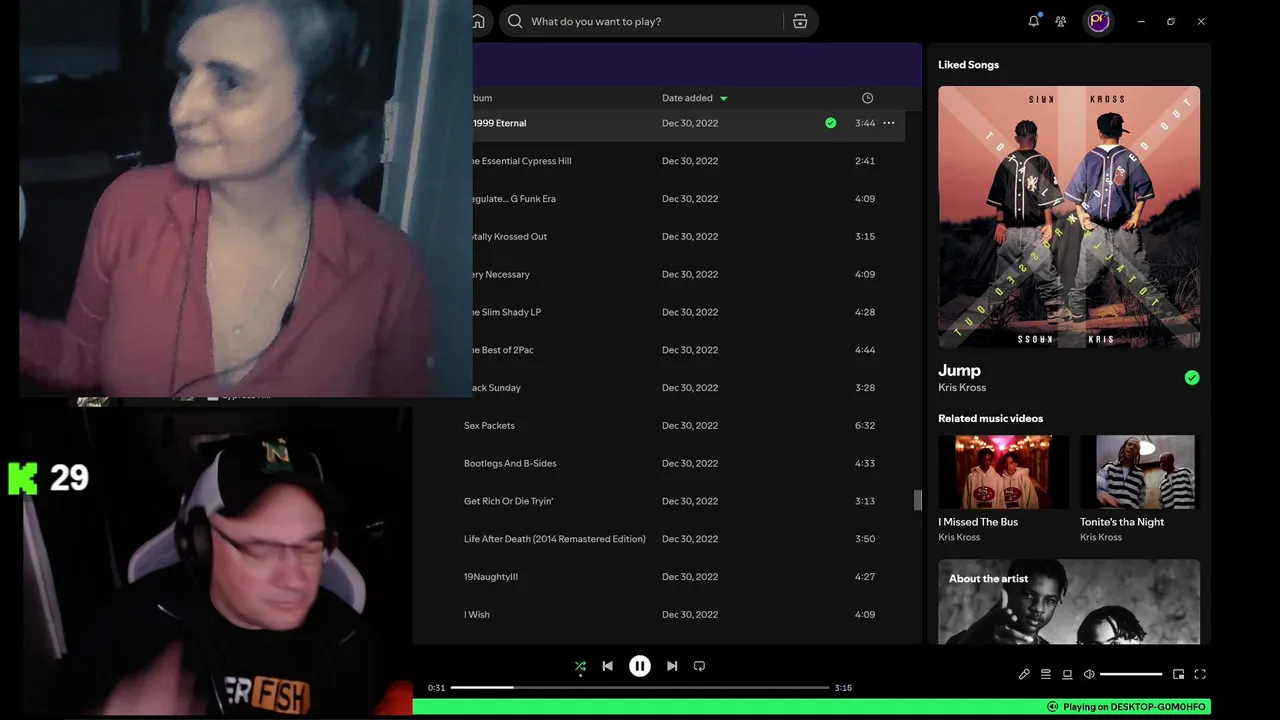This screenshot has width=1280, height=720.
Task: Open the Home icon in top bar
Action: (478, 21)
